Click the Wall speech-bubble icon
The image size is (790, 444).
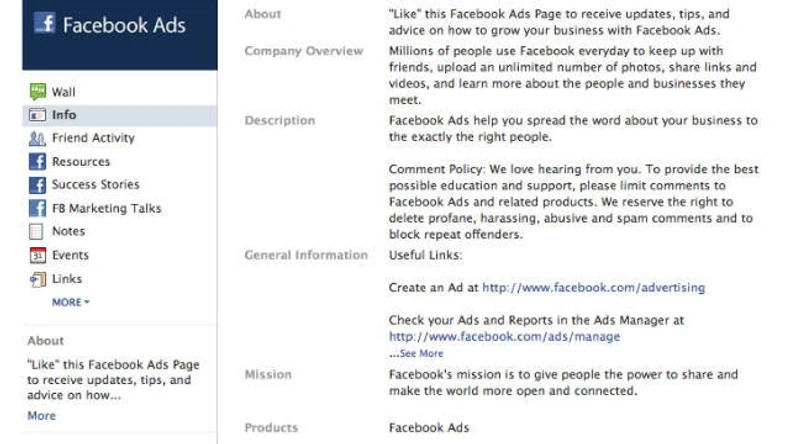(x=37, y=92)
